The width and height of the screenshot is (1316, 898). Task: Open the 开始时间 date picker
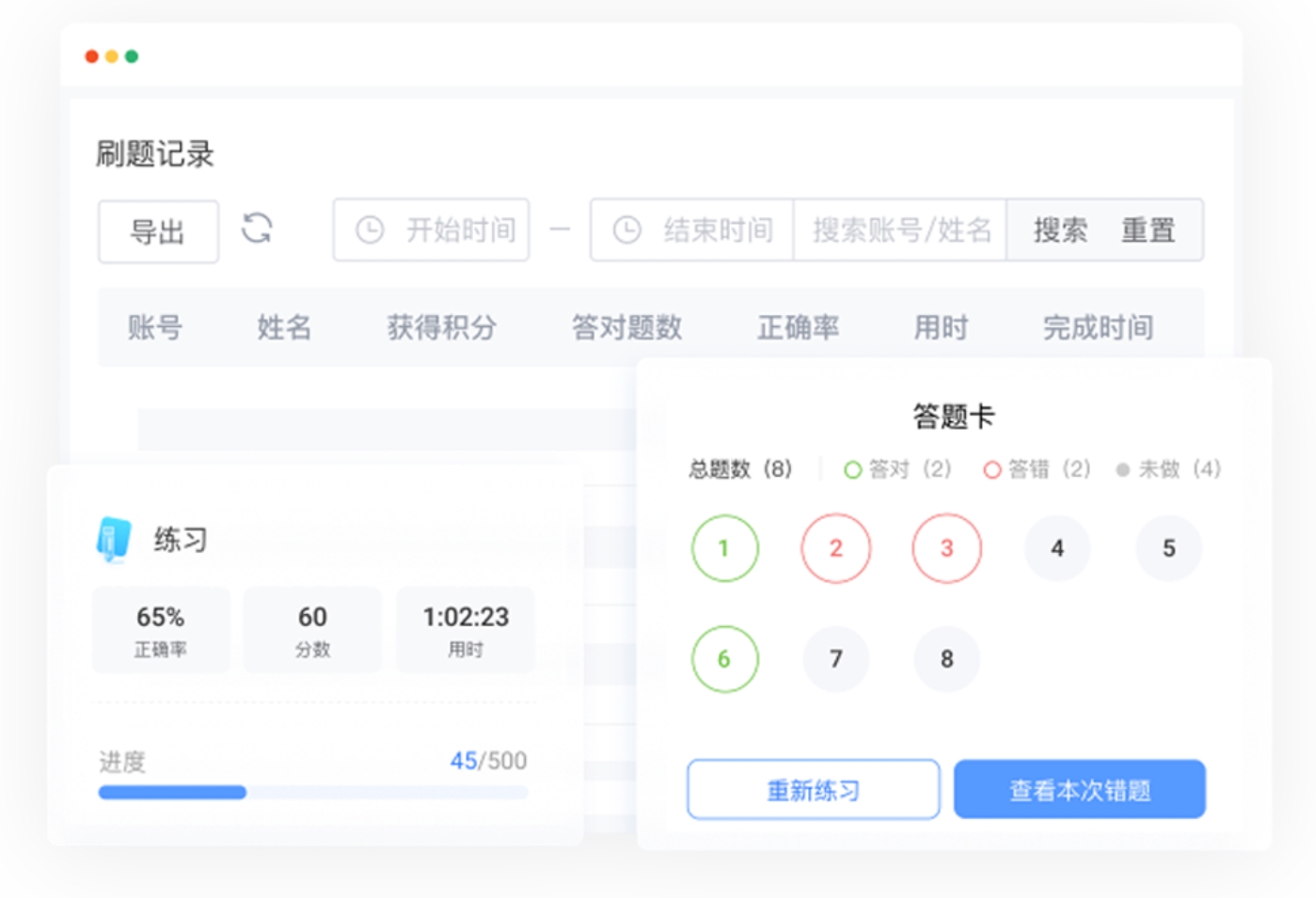tap(459, 230)
